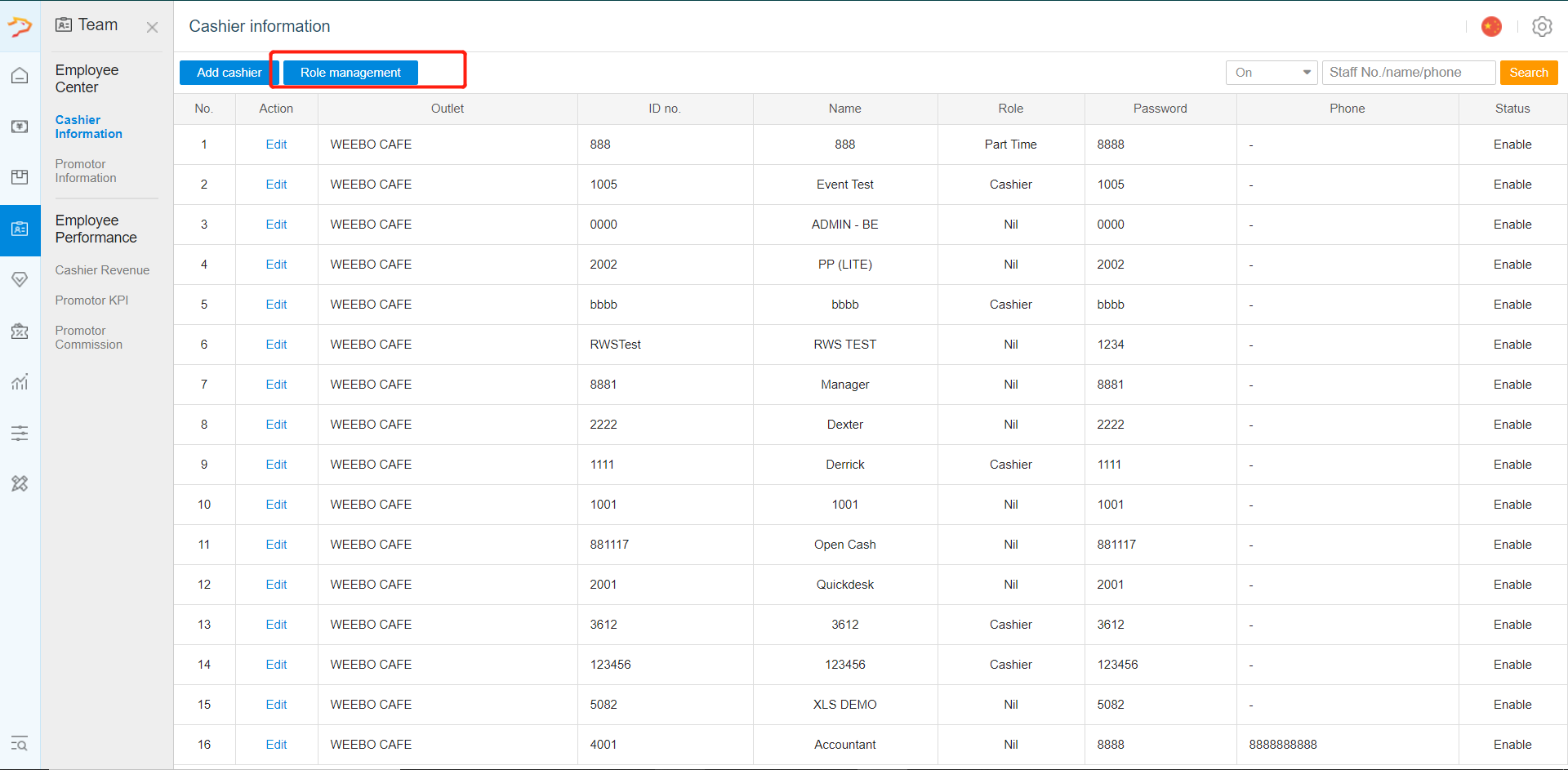Open Promotor KPI menu item
Screen dimensions: 1568x770
pos(91,300)
